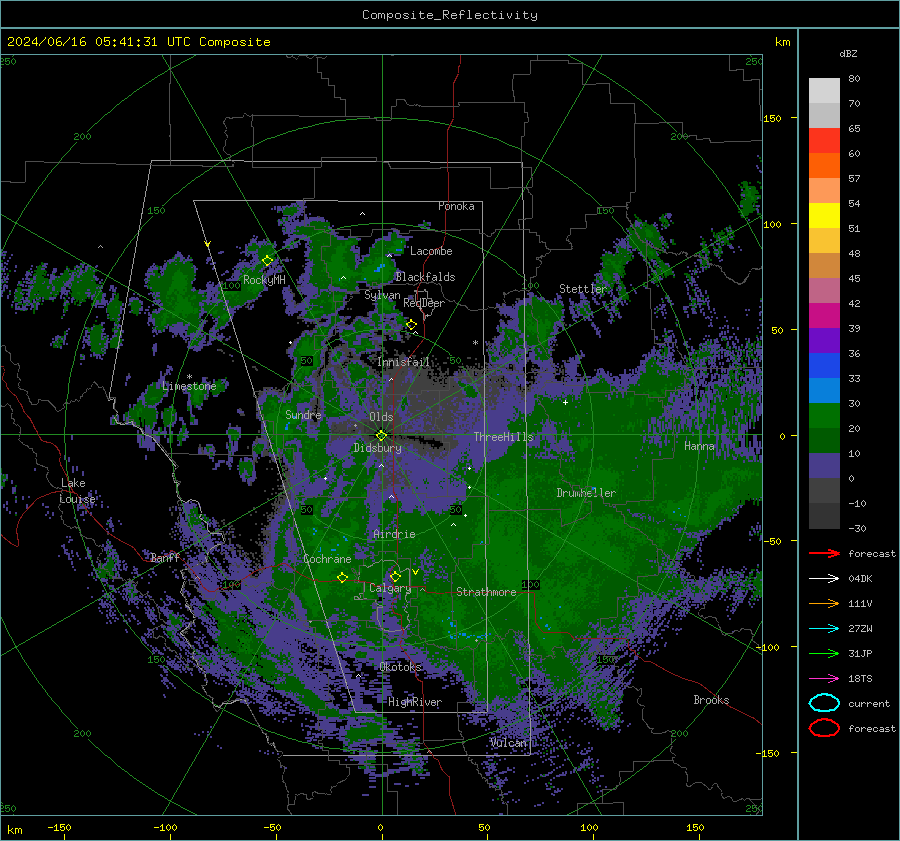The width and height of the screenshot is (900, 841).
Task: Click the yellow diamond marker below RedDeer
Action: (x=411, y=325)
